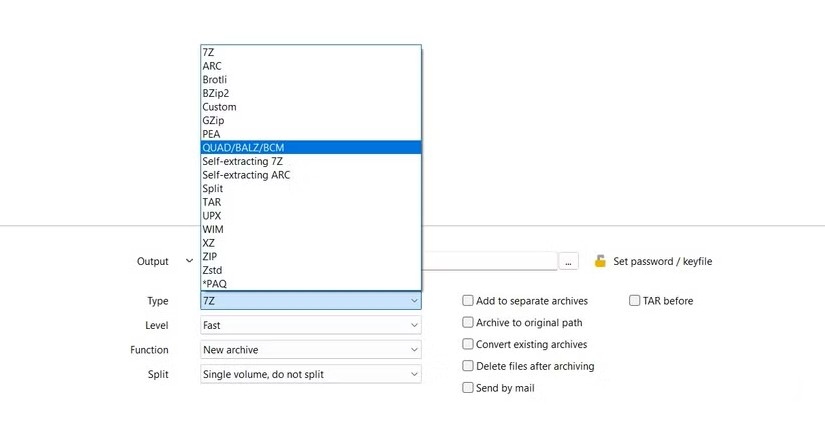Select Brotli from the type list
Image resolution: width=825 pixels, height=421 pixels.
311,79
